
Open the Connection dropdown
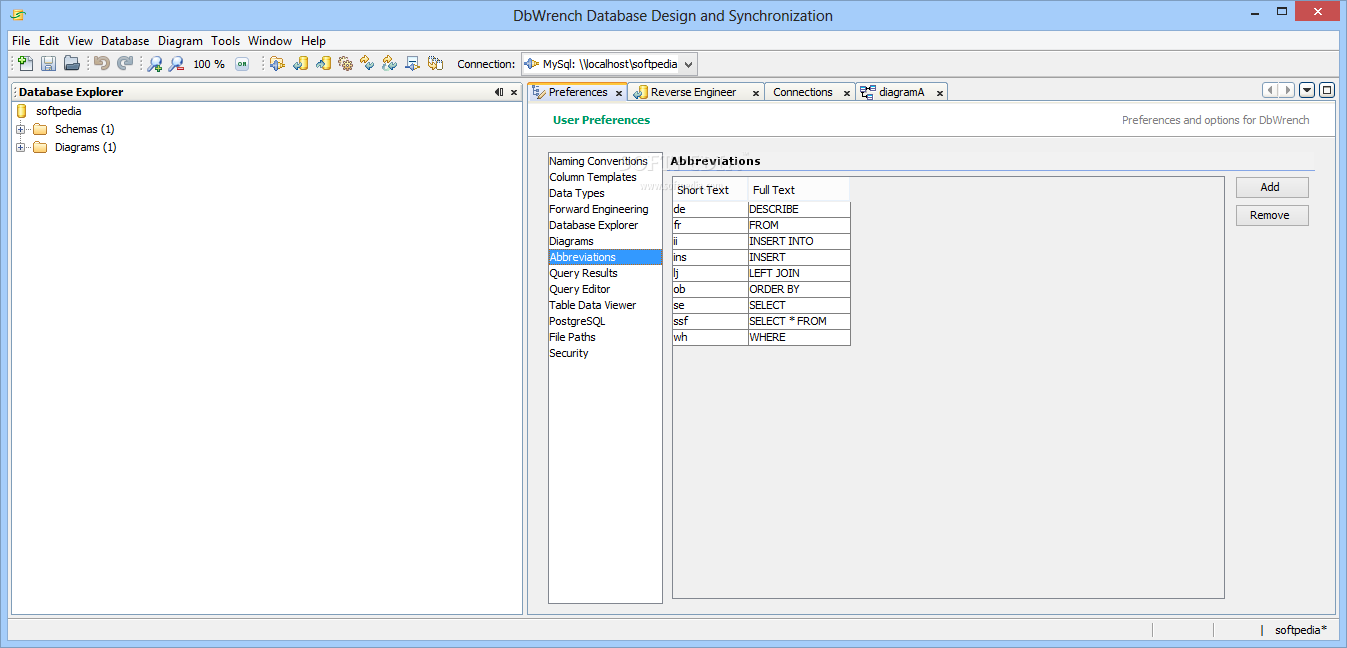(688, 64)
